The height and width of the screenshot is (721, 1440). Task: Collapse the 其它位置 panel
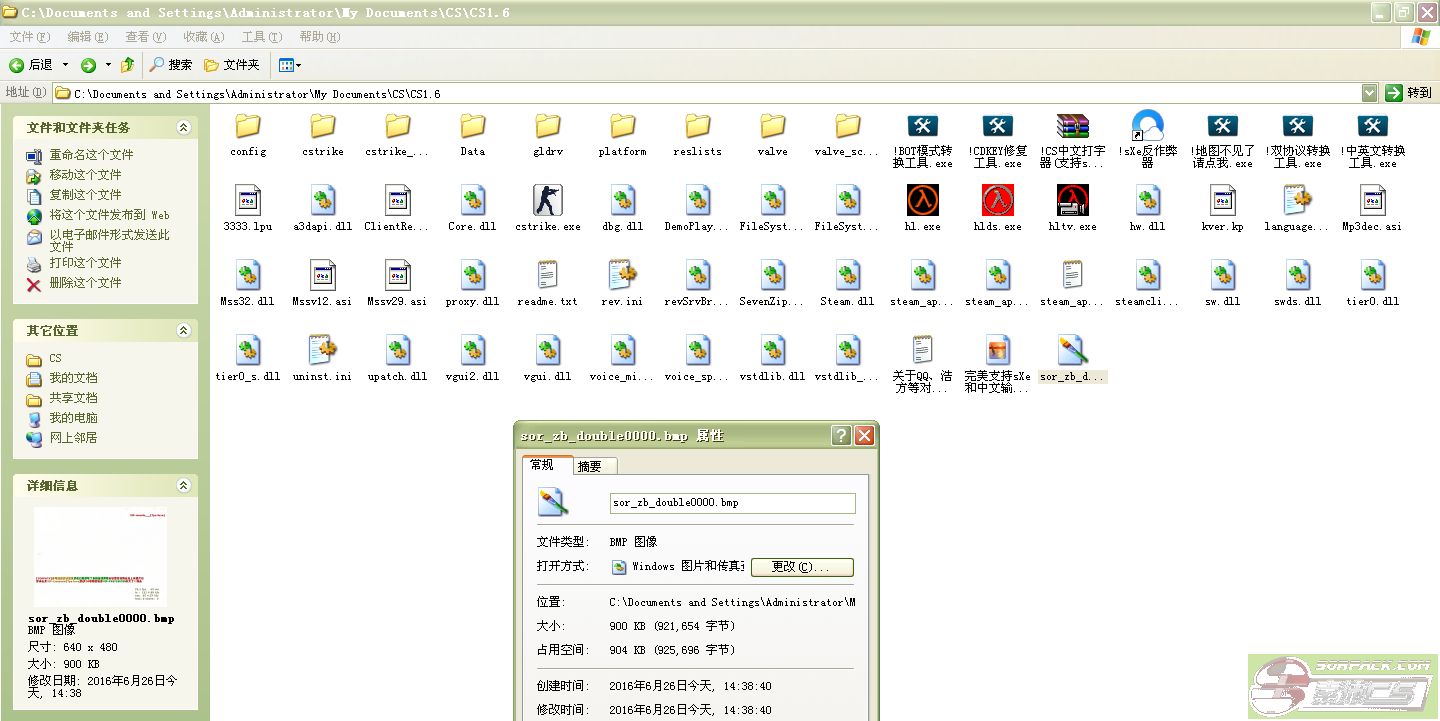pos(183,331)
